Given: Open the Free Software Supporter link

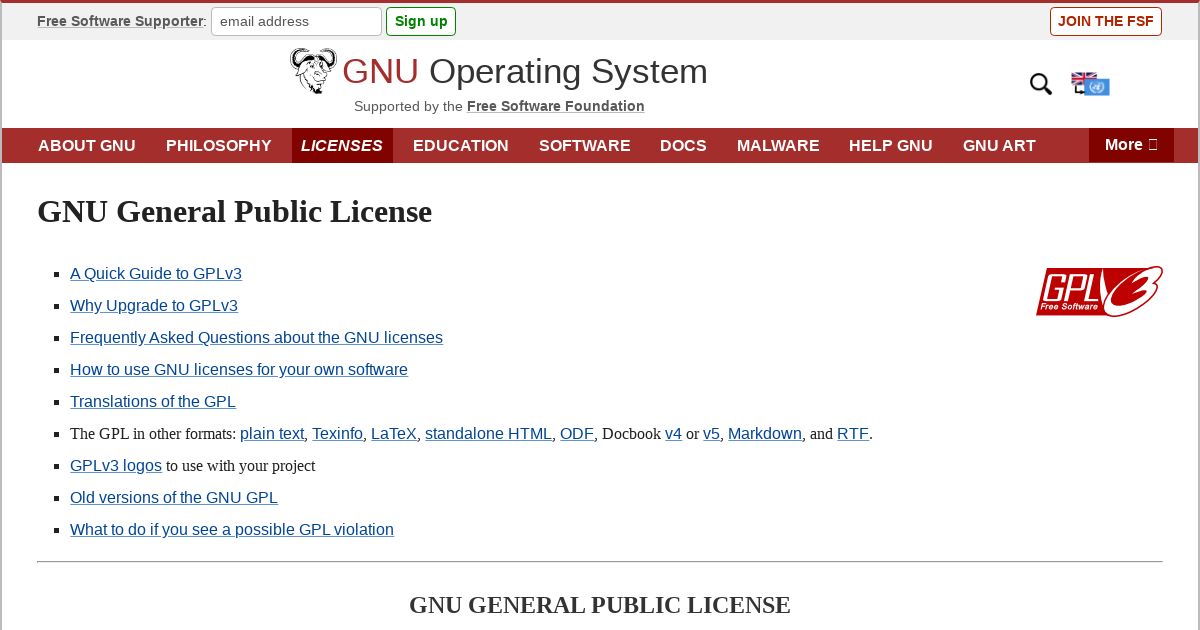Looking at the screenshot, I should [120, 21].
